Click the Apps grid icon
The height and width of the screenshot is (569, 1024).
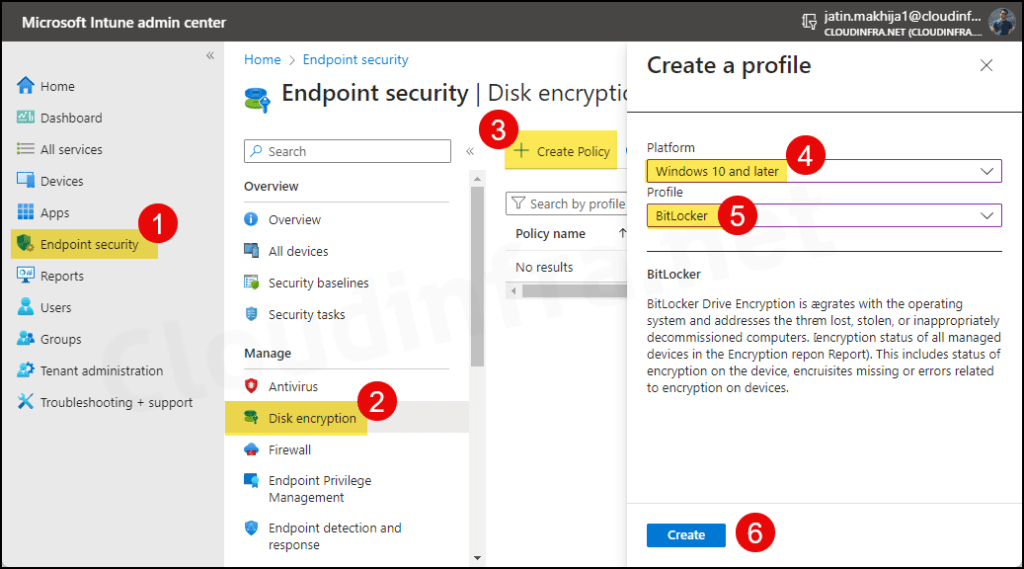click(25, 212)
